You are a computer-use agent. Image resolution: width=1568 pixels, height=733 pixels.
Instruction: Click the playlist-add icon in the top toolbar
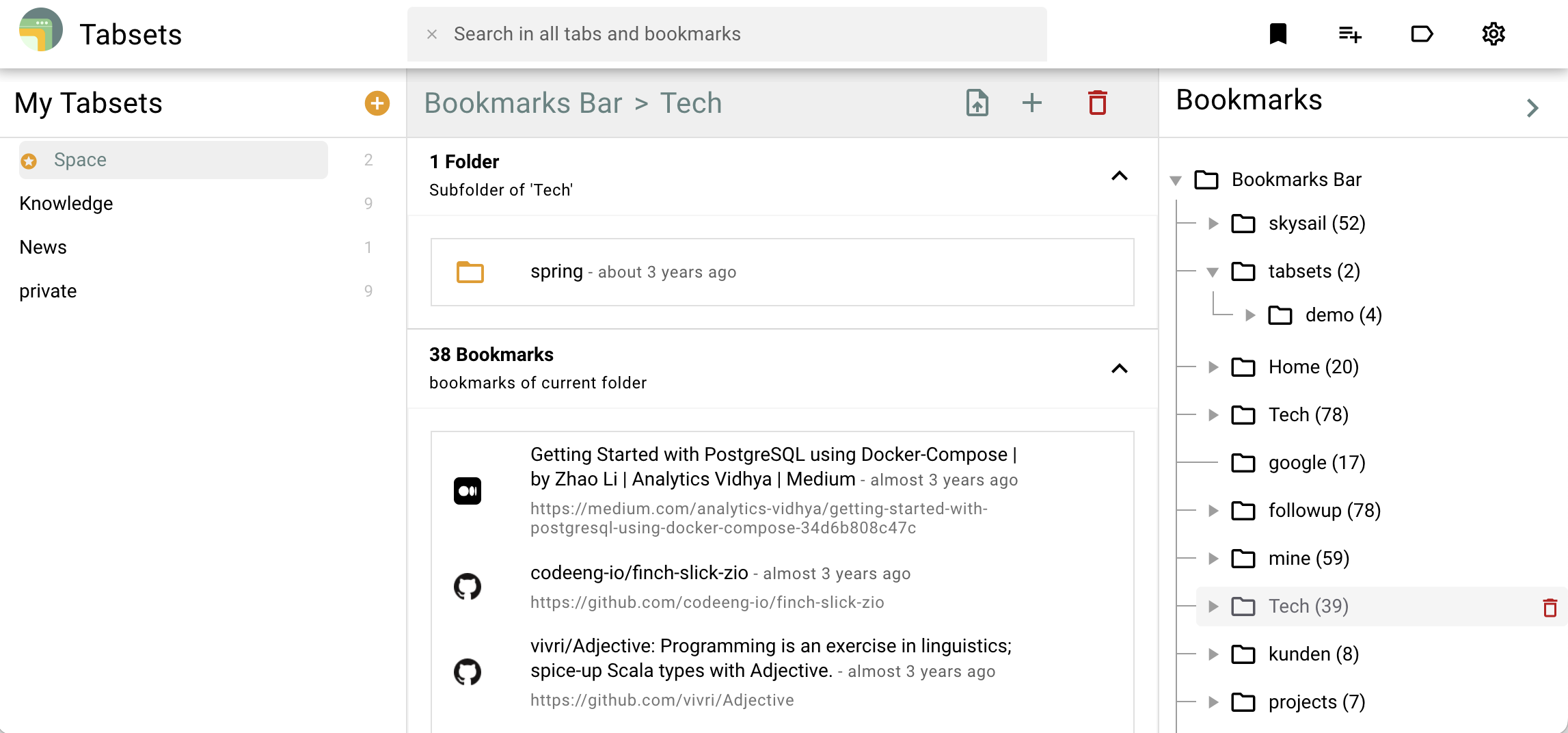1350,34
